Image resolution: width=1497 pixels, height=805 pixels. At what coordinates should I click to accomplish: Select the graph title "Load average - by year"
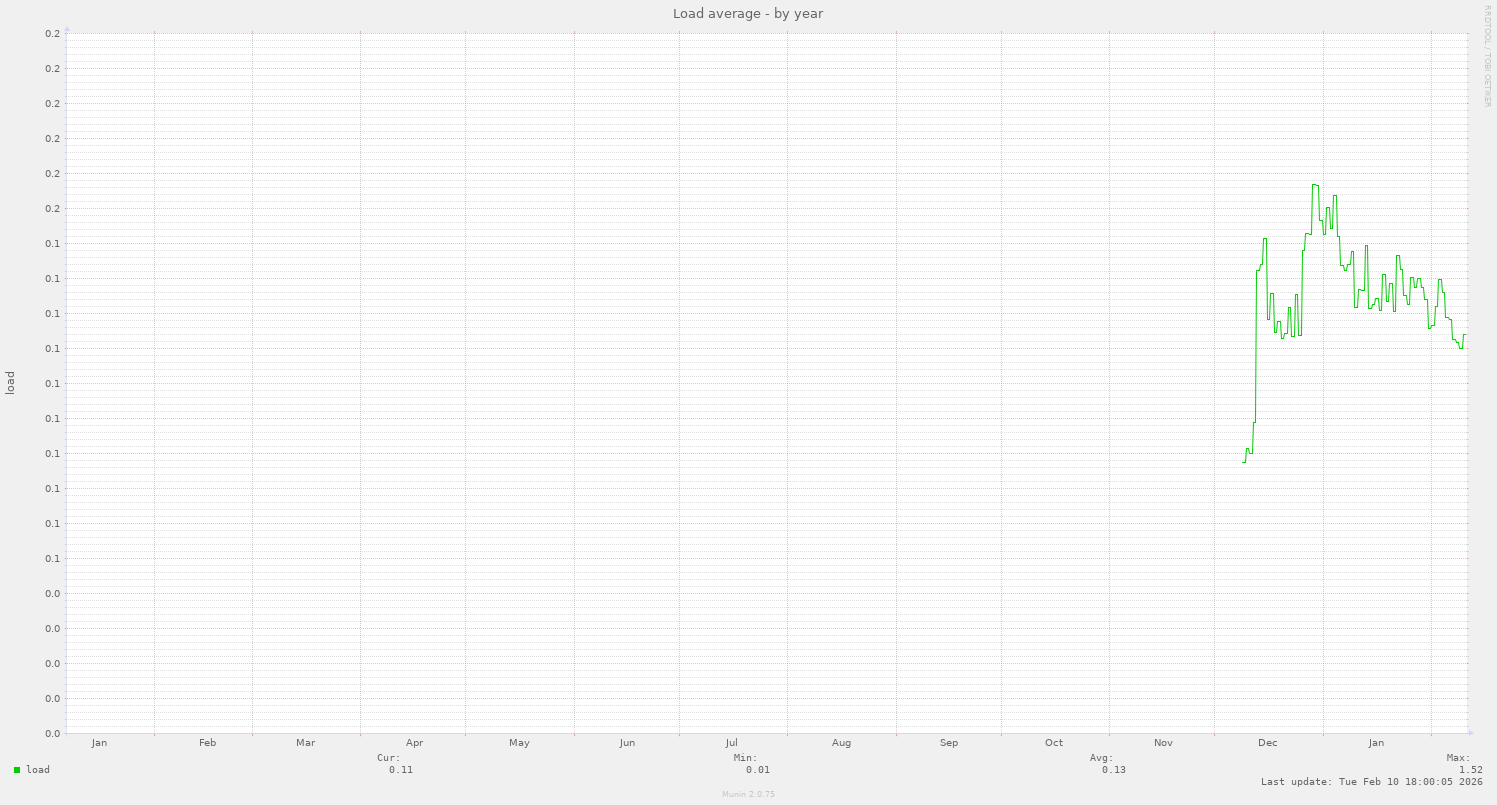748,14
